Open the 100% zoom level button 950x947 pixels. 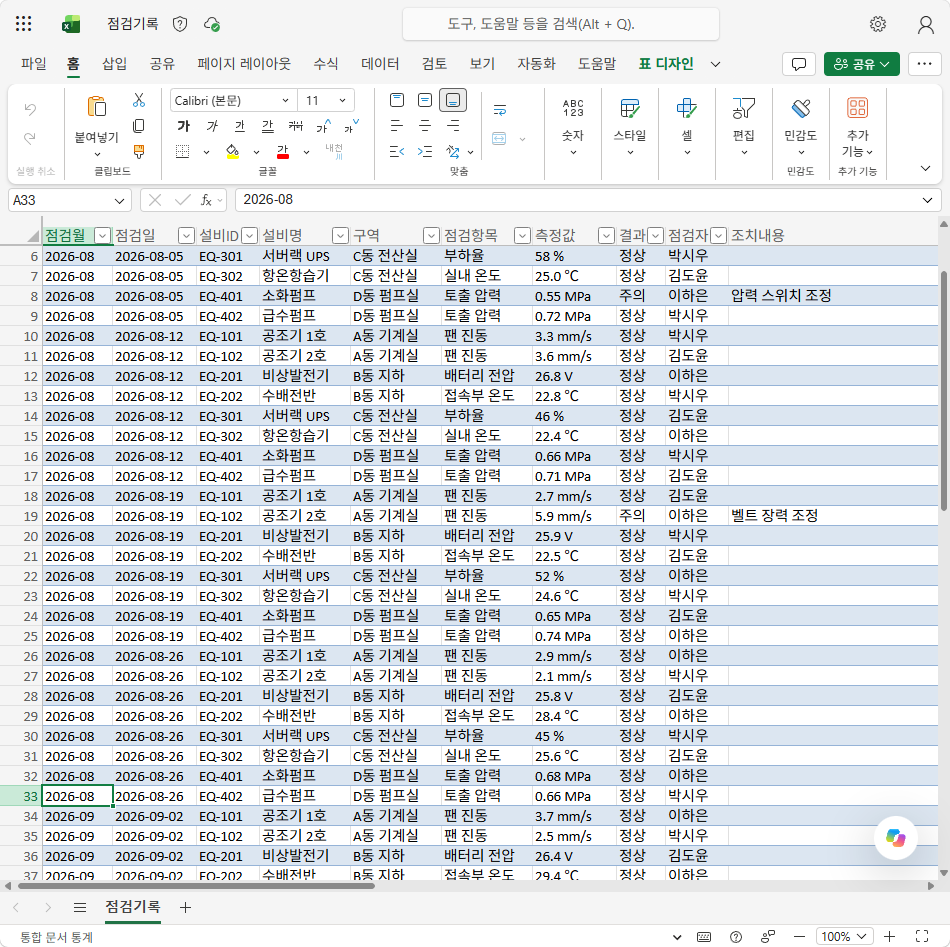coord(845,937)
